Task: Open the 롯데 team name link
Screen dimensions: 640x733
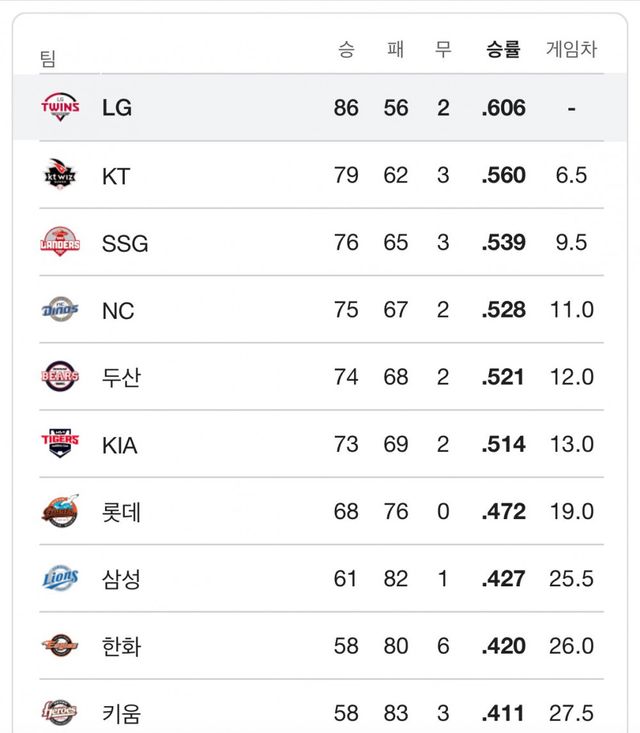Action: [x=121, y=512]
